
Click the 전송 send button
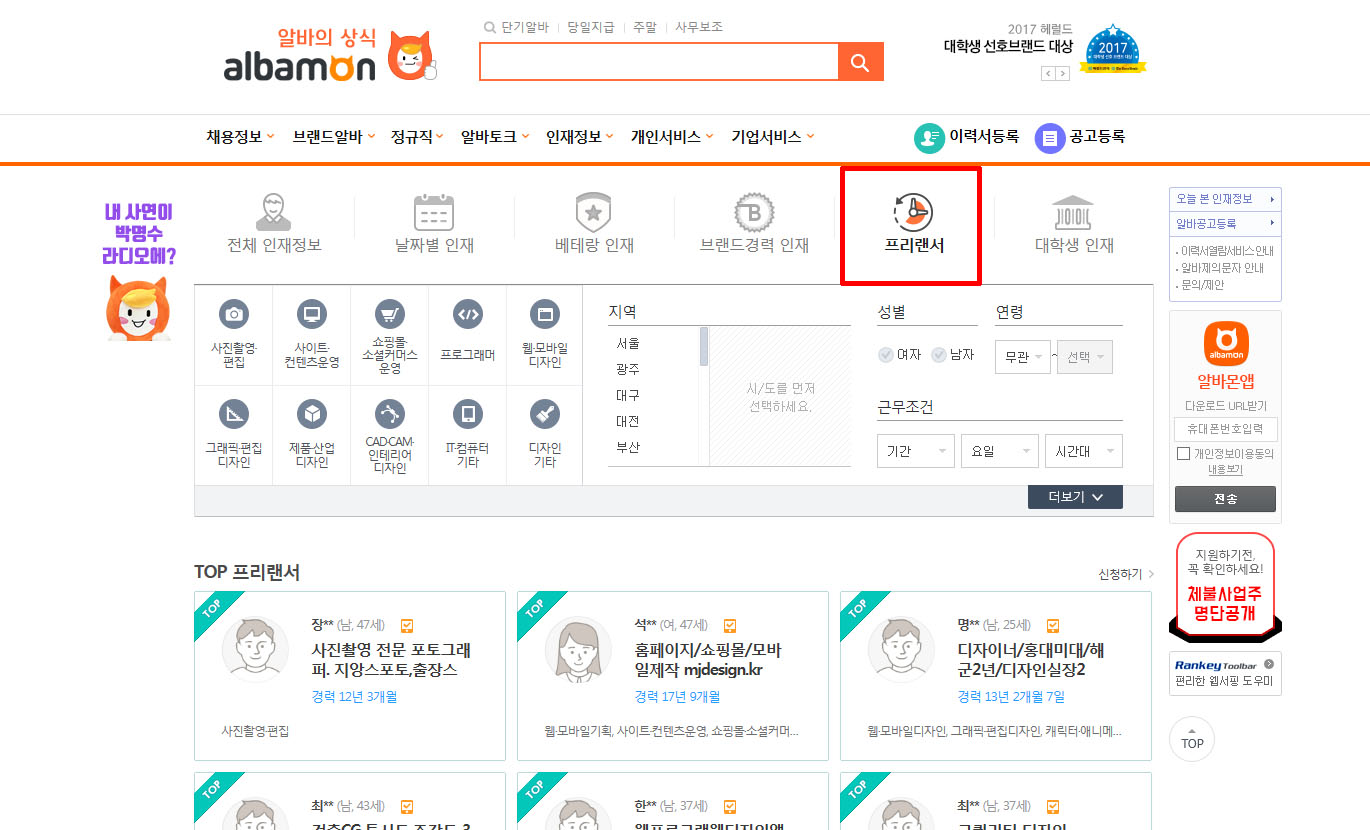pos(1225,499)
